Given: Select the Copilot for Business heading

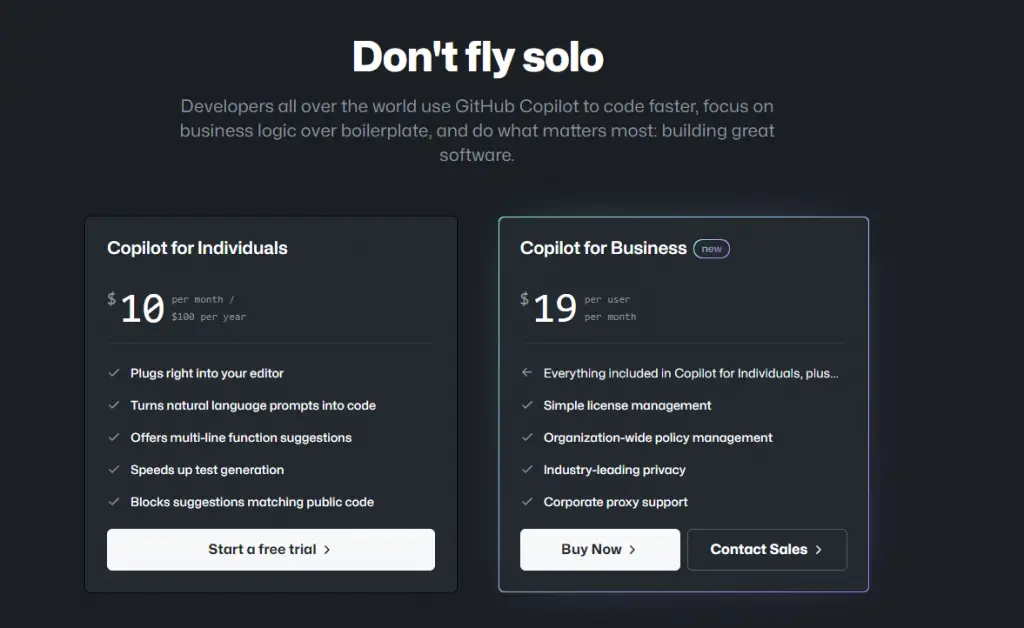Looking at the screenshot, I should 603,248.
